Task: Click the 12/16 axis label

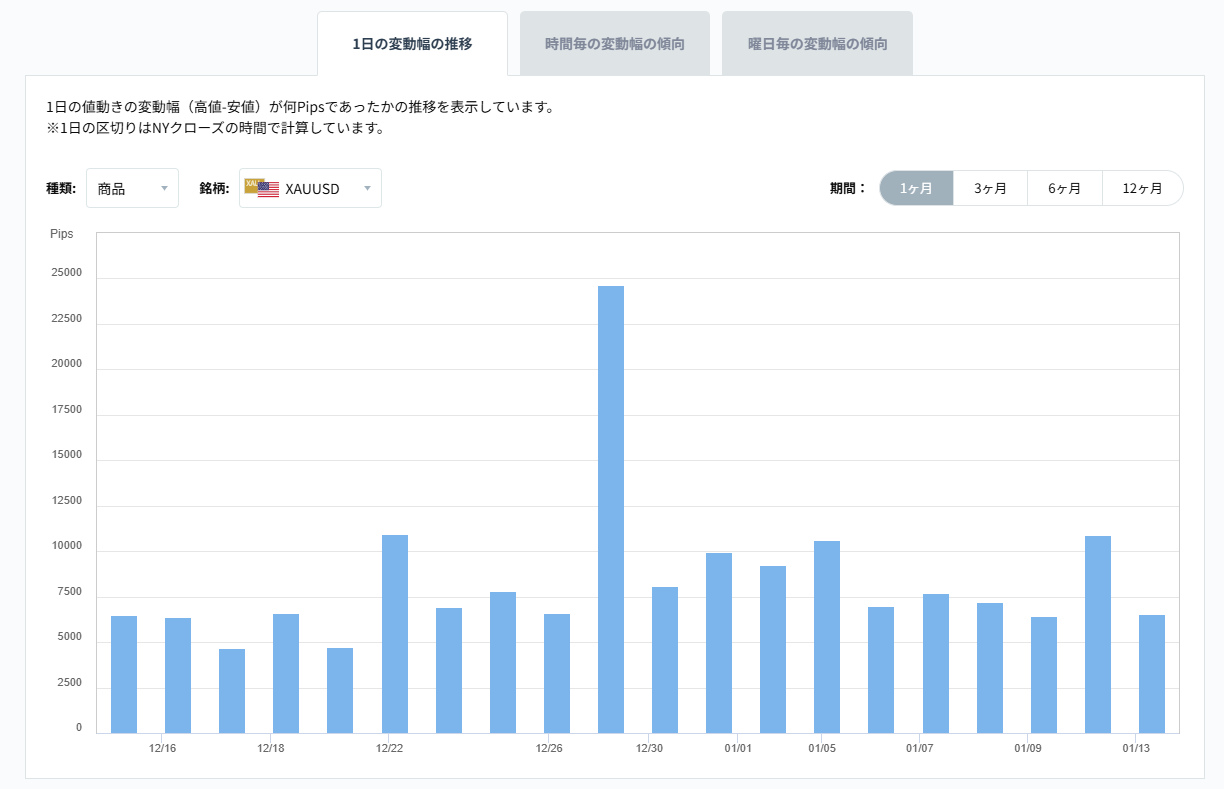Action: pyautogui.click(x=163, y=746)
